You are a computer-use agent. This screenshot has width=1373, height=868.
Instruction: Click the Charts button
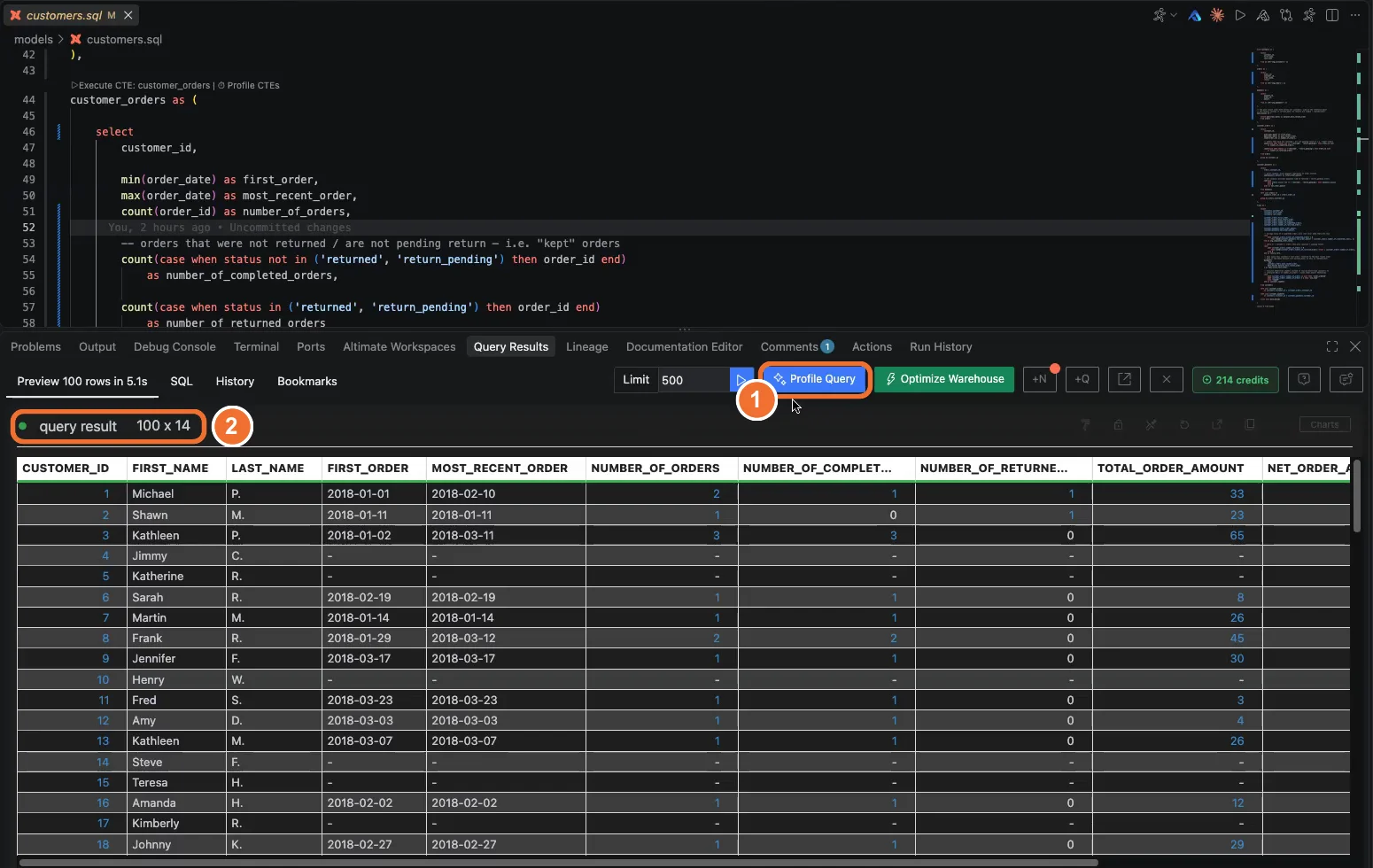click(1324, 424)
